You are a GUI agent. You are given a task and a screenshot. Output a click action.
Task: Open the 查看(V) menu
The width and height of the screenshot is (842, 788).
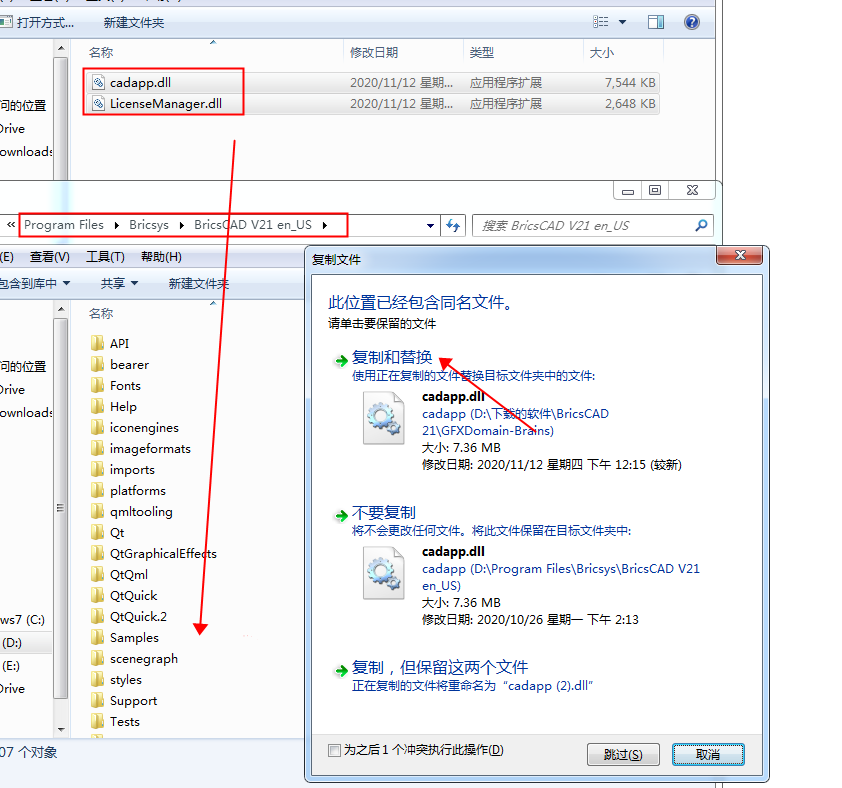pos(49,257)
